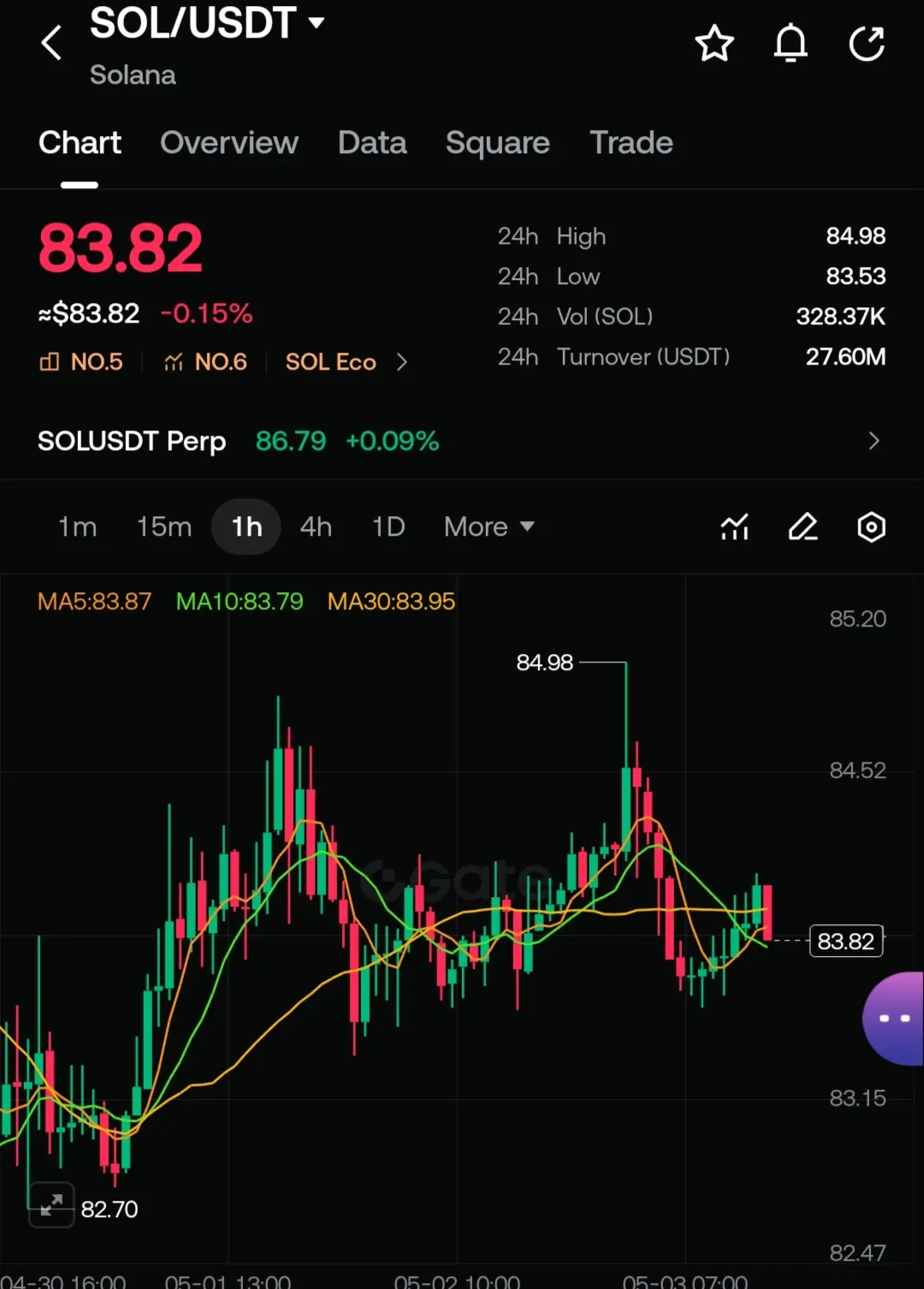Tap the Solana subtitle under the pair name

coord(133,75)
